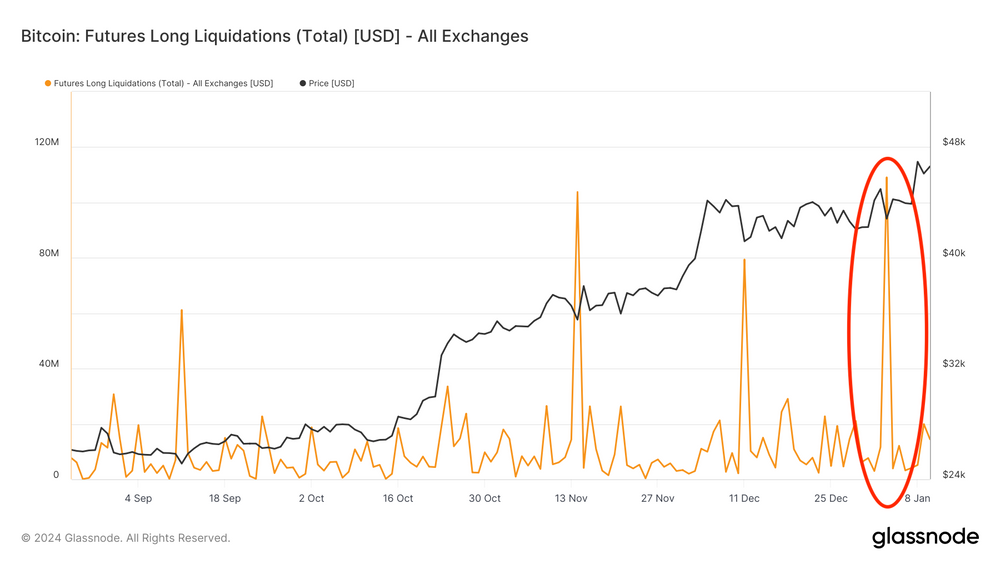Toggle the Futures Long Liquidations legend label
Image resolution: width=1000 pixels, height=563 pixels.
(163, 84)
